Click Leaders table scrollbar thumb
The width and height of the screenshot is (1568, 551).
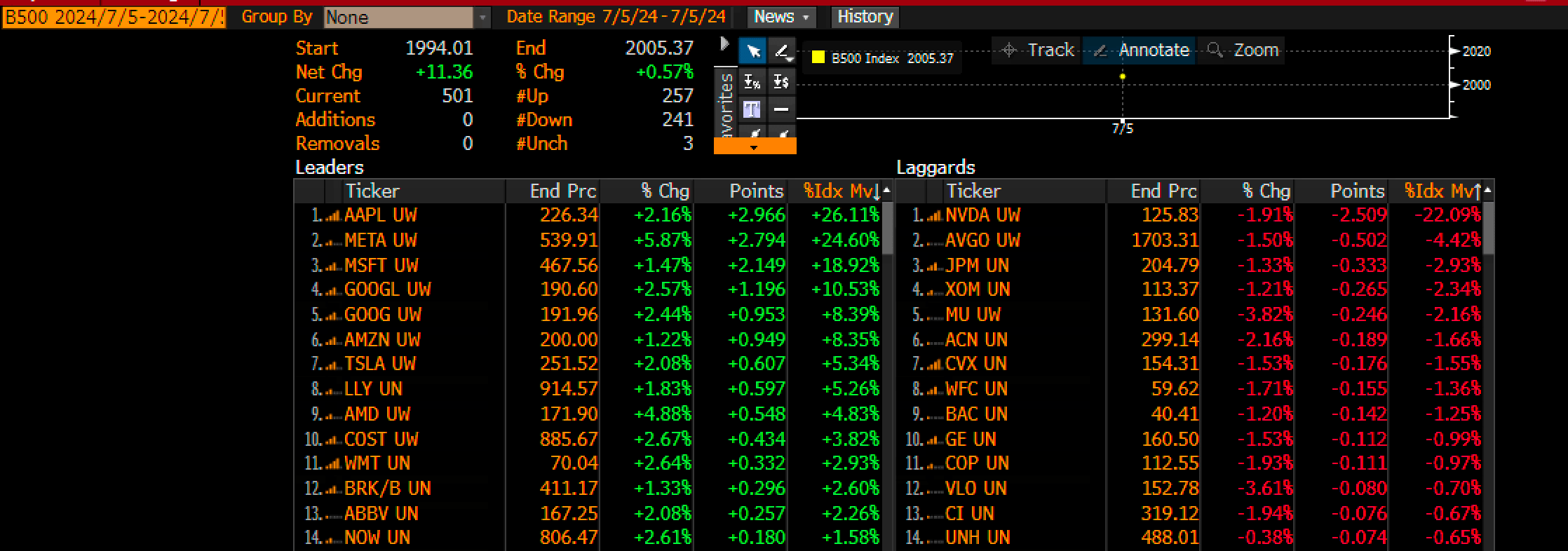click(887, 229)
